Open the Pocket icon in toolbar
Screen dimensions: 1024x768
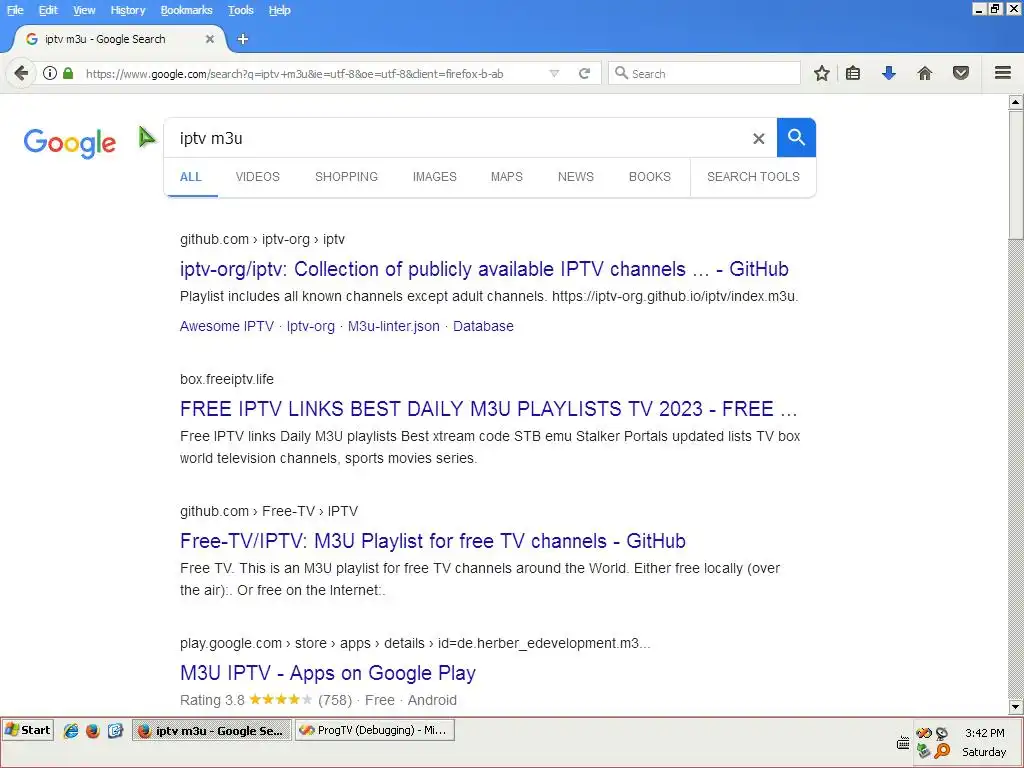tap(960, 73)
